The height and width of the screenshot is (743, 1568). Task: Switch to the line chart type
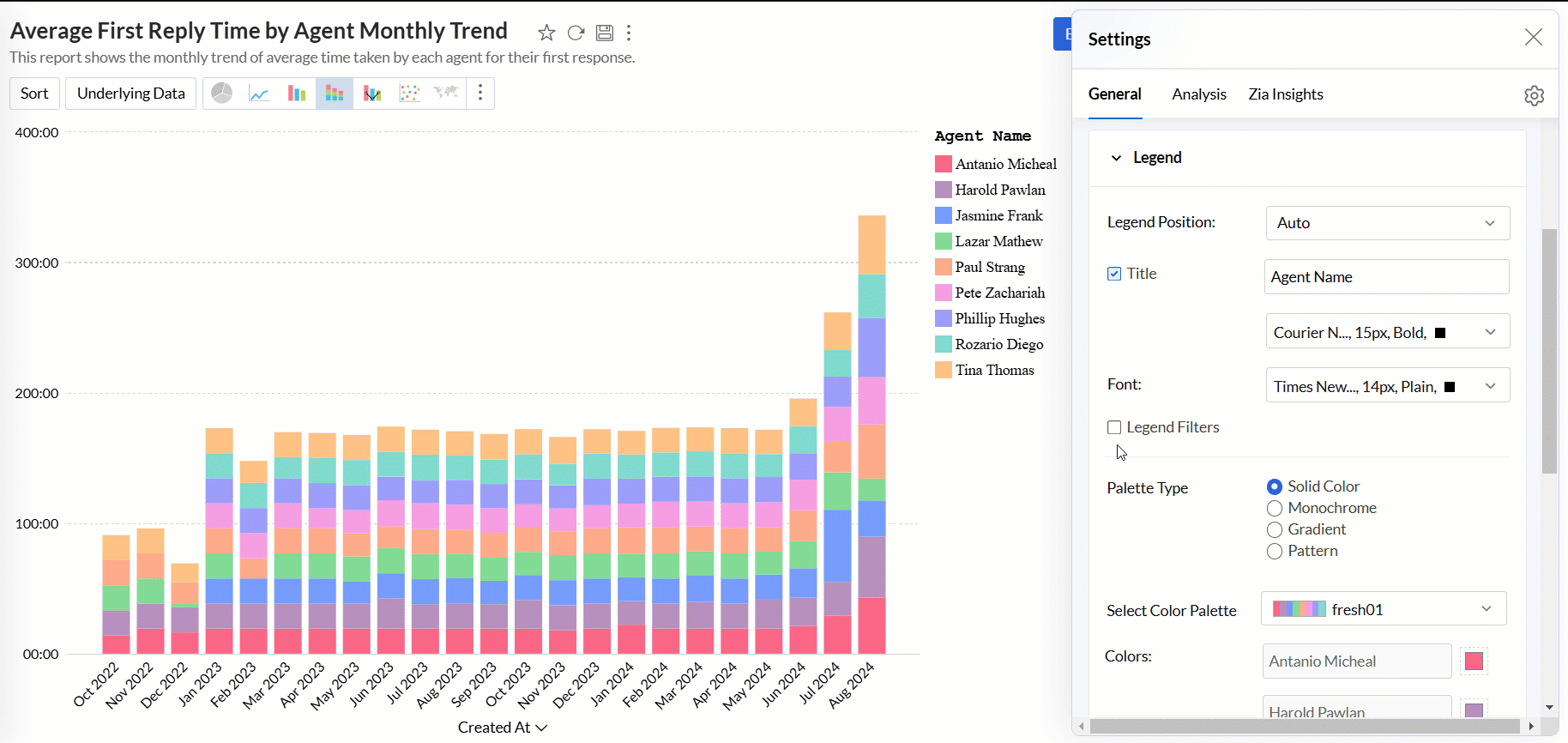point(259,94)
